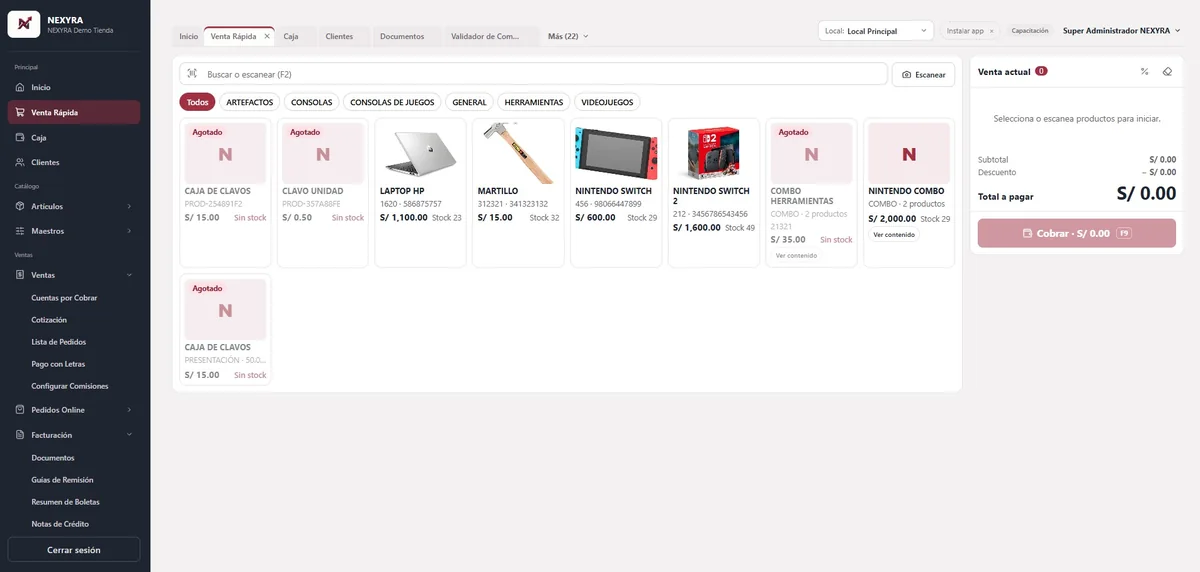Select the NINTENDO SWITCH S/ 600.00 thumbnail

point(616,153)
